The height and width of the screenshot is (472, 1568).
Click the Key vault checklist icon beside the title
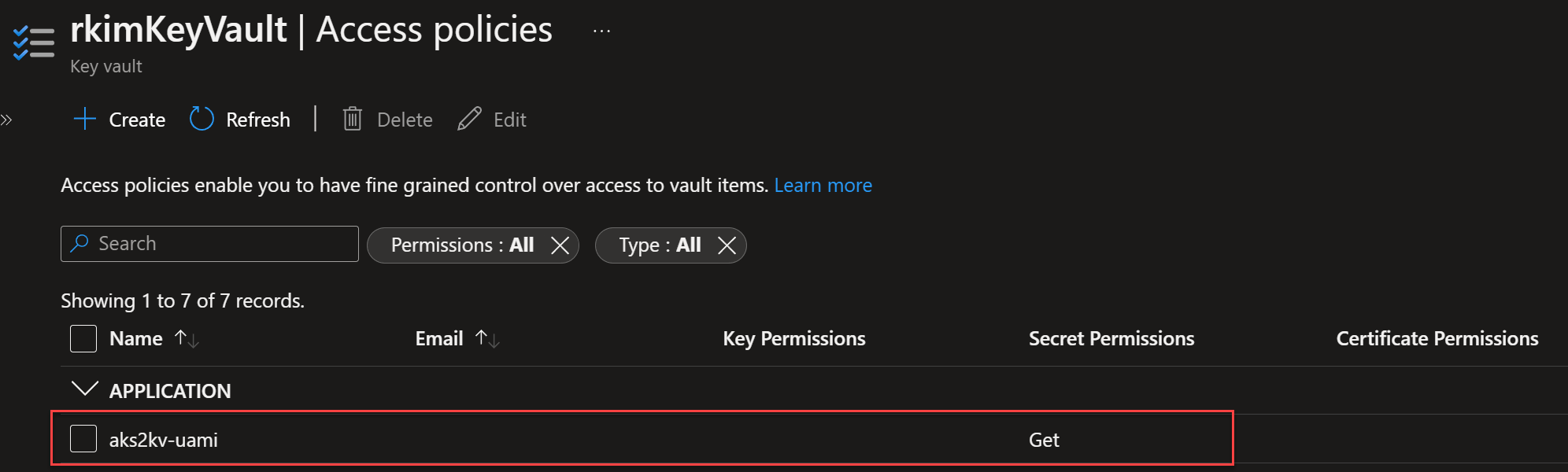(32, 43)
